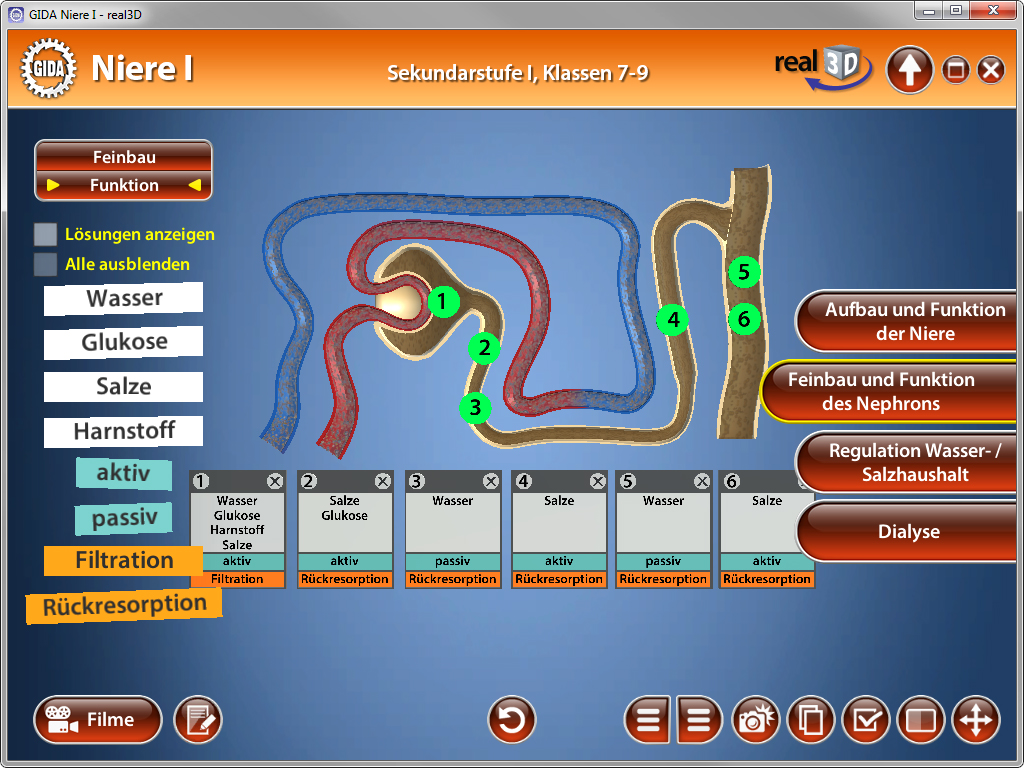
Task: Select the Feinbau mode button
Action: click(x=124, y=157)
